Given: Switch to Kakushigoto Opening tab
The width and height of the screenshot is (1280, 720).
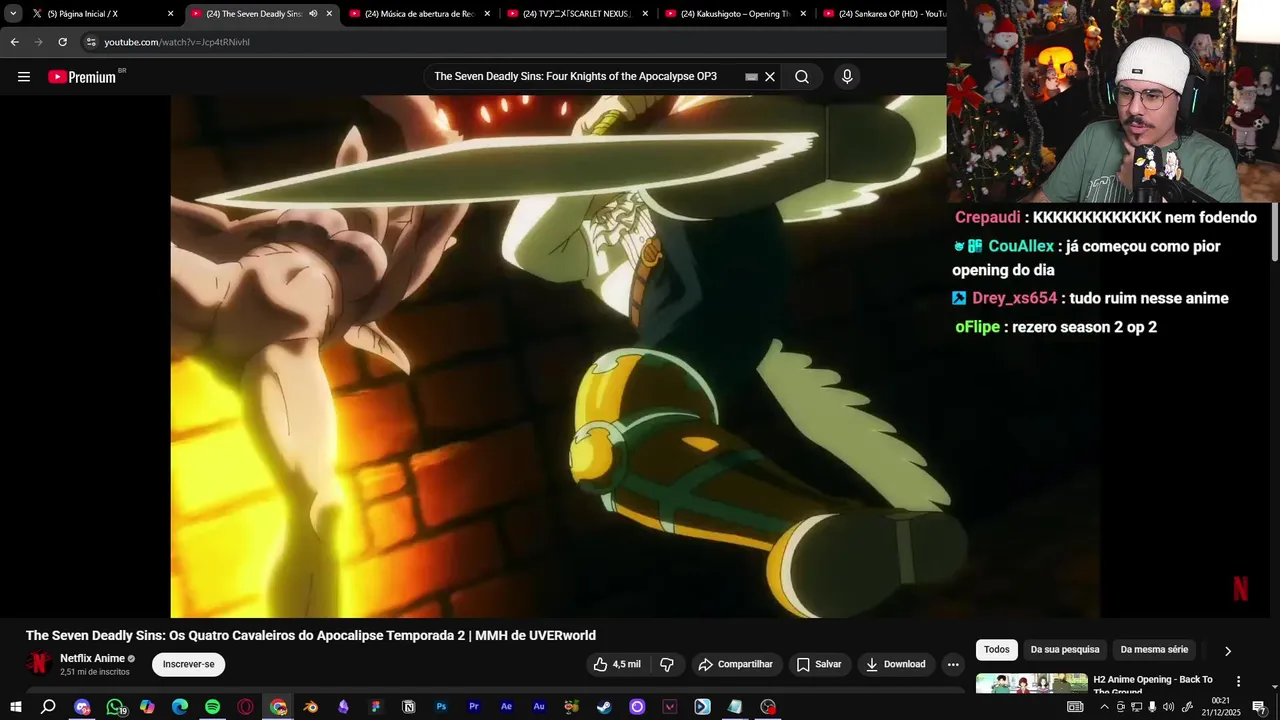Looking at the screenshot, I should click(735, 14).
